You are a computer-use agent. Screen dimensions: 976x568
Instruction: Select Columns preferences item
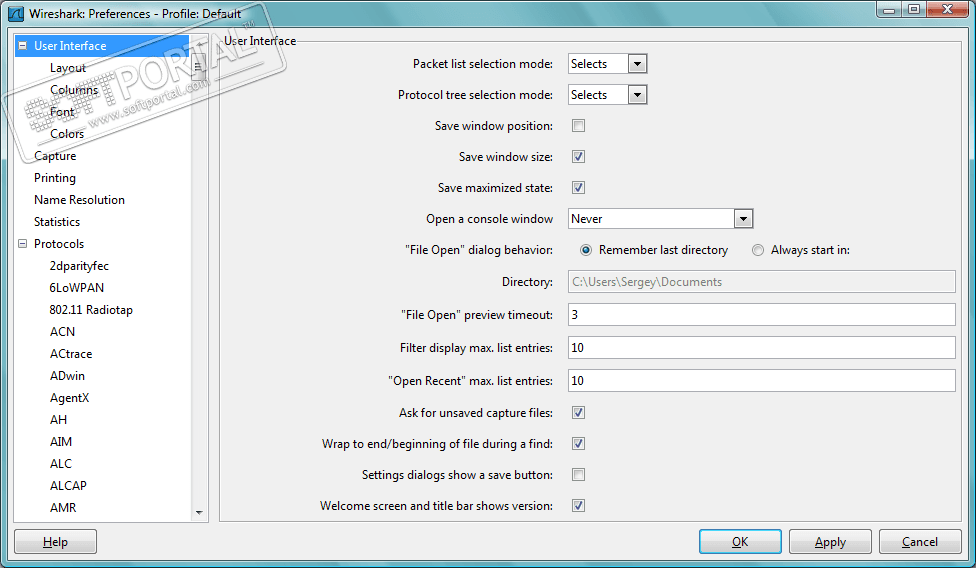click(74, 90)
